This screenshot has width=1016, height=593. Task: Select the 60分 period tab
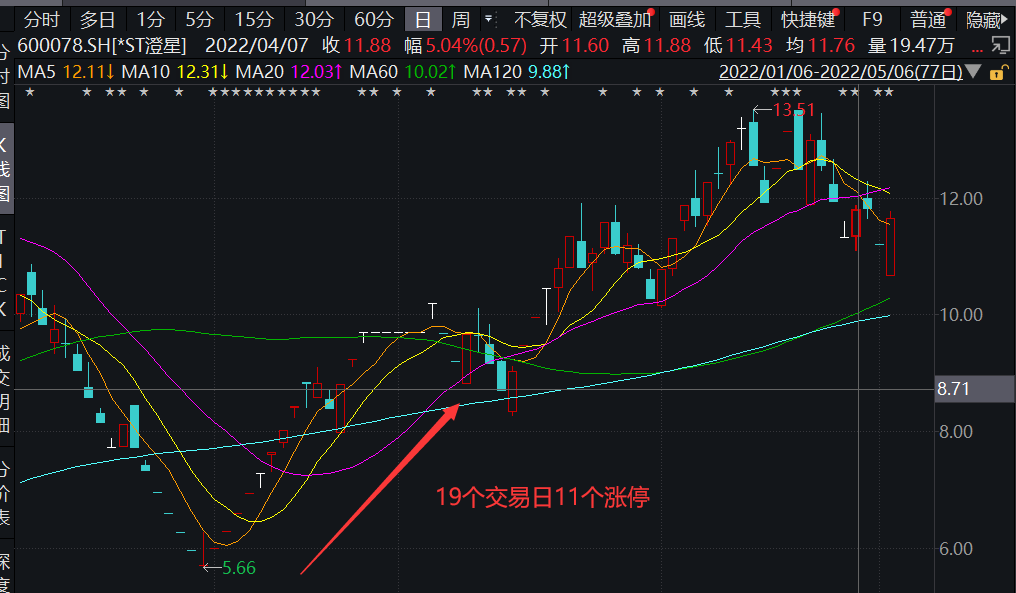373,19
